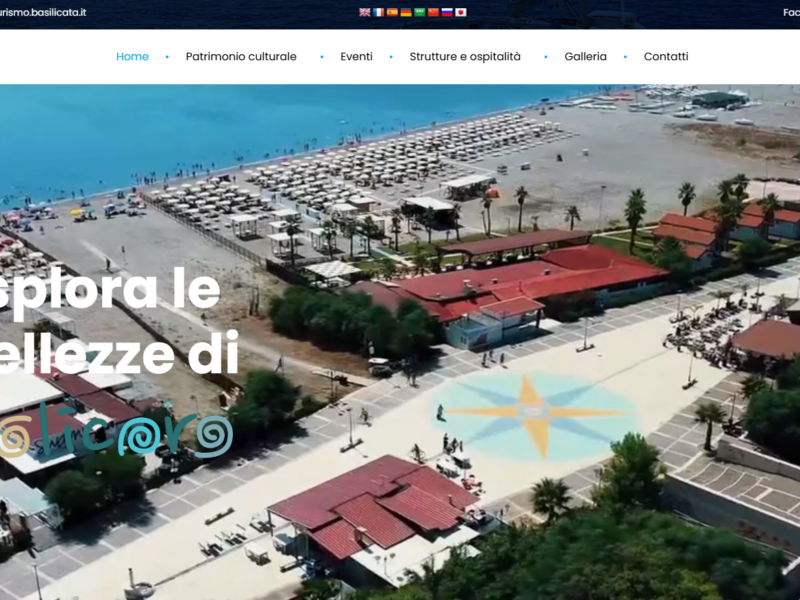This screenshot has height=600, width=800.
Task: Switch to Chinese via the flag
Action: 433,12
